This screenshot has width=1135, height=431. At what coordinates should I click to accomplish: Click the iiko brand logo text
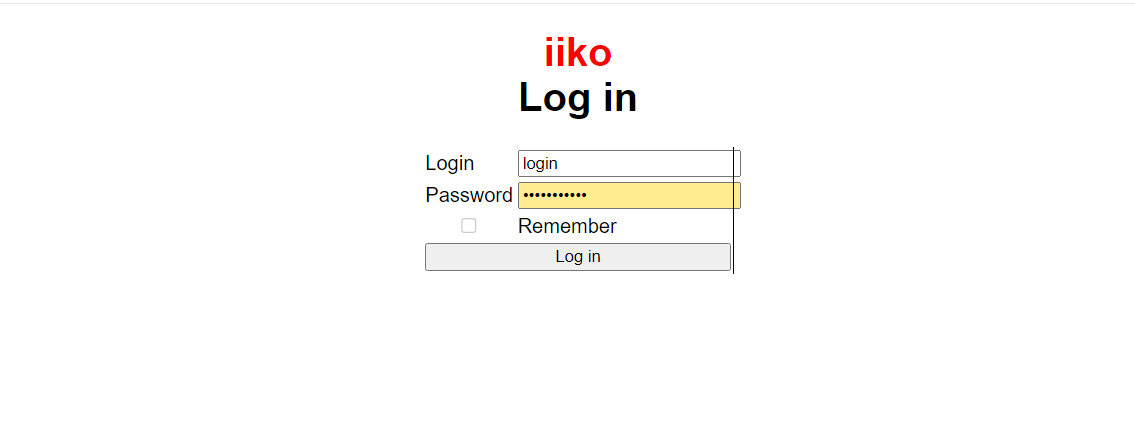(x=577, y=53)
